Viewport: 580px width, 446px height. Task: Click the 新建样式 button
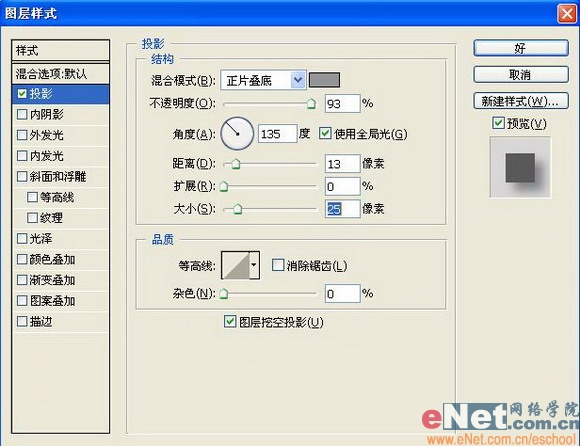point(521,101)
